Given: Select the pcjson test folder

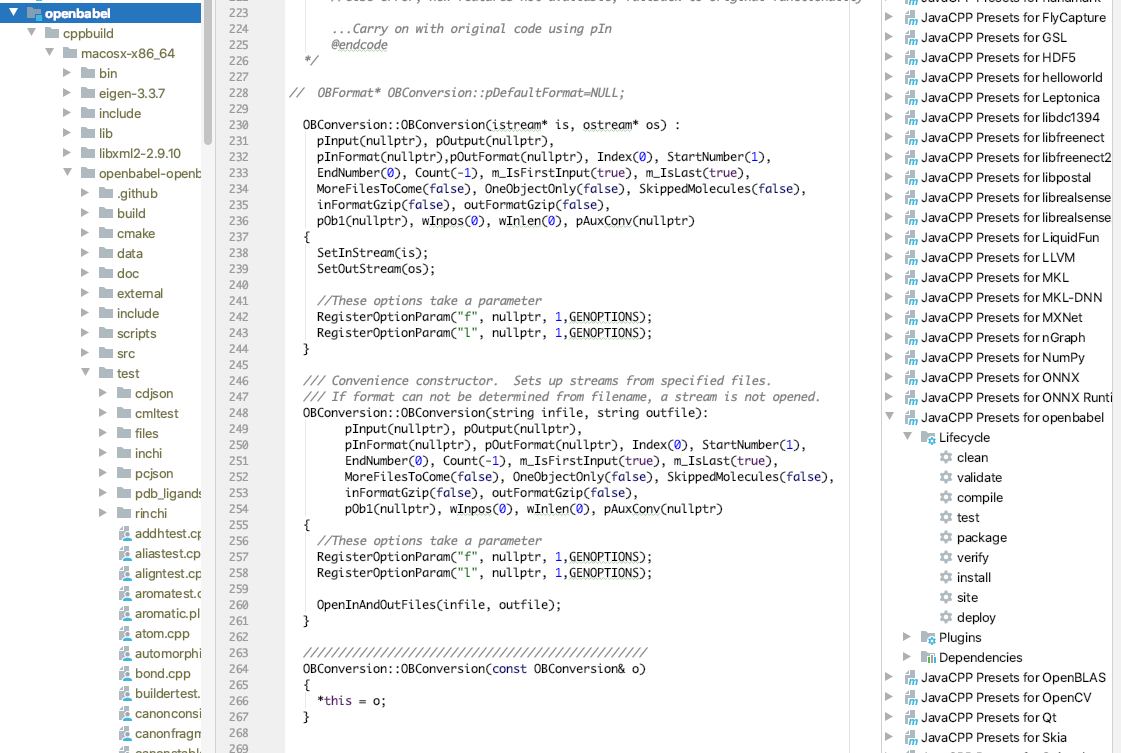Looking at the screenshot, I should (x=154, y=473).
